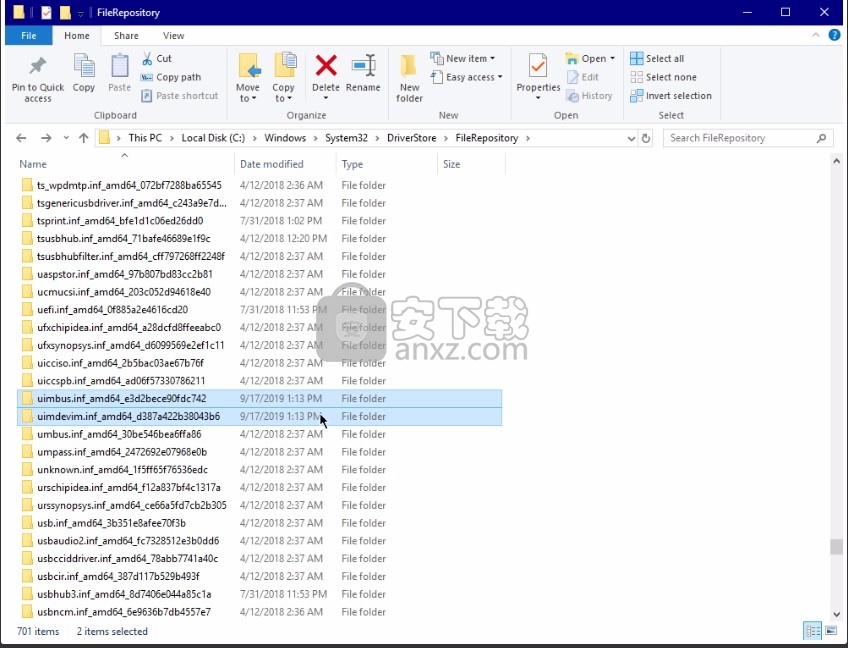Click the Forward navigation arrow
This screenshot has width=848, height=648.
point(46,138)
